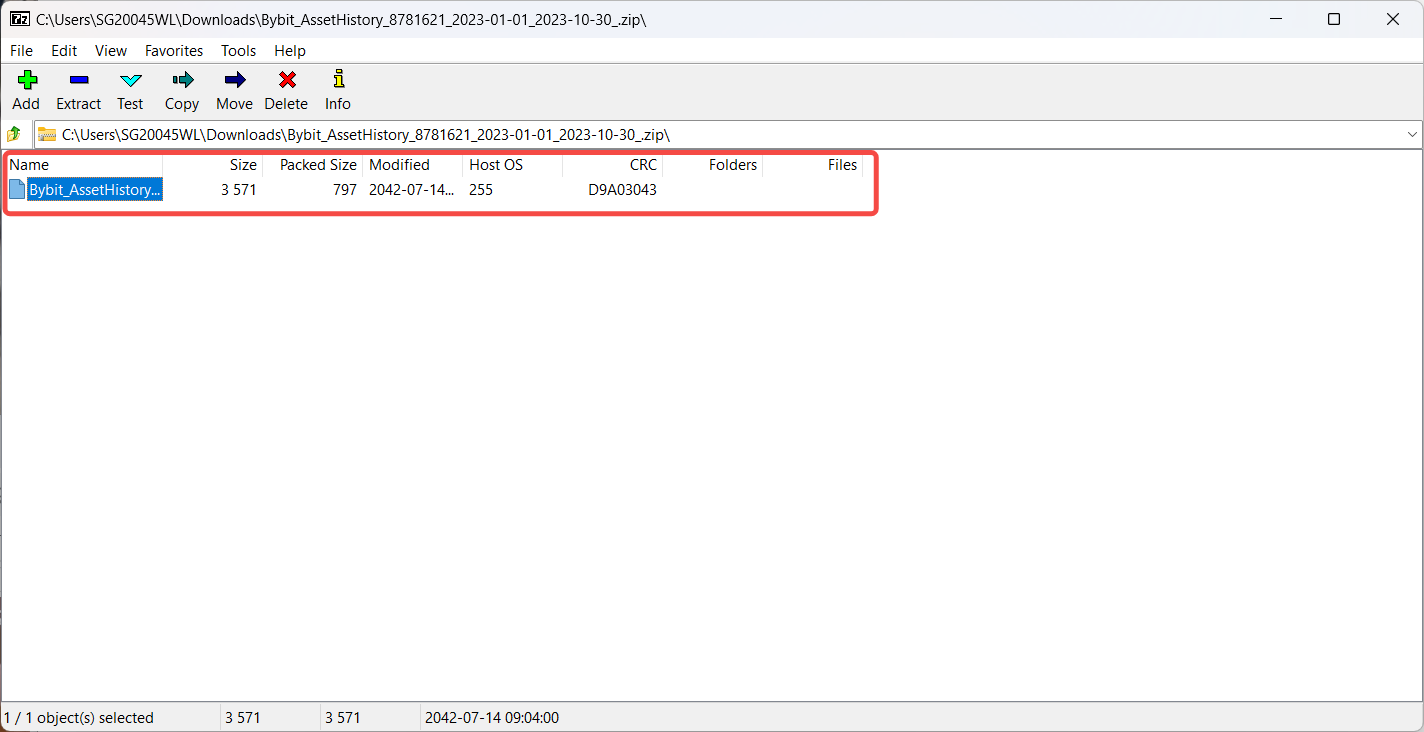
Task: Open the Tools menu
Action: pyautogui.click(x=238, y=50)
